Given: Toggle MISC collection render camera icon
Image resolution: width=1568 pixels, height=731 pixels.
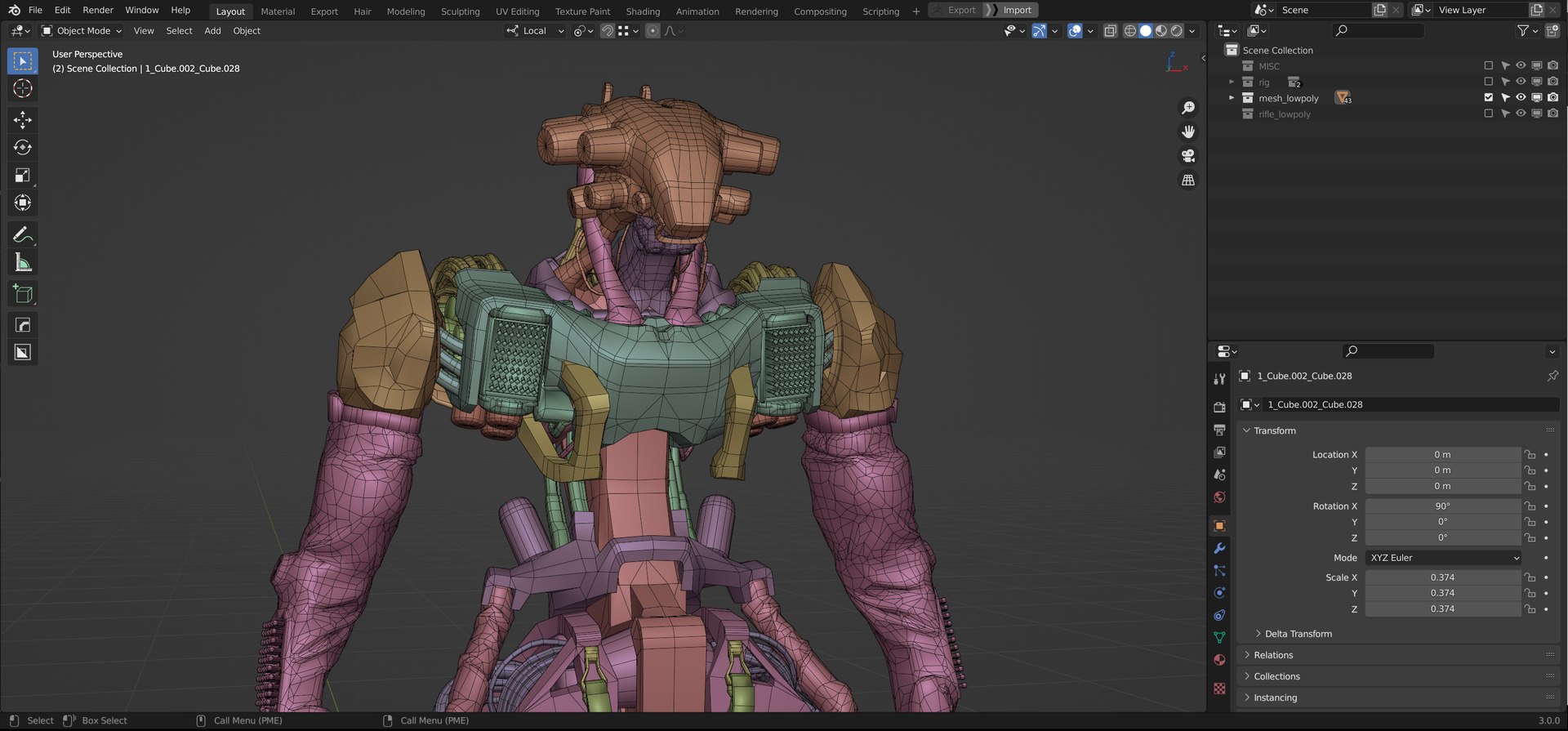Looking at the screenshot, I should point(1552,66).
